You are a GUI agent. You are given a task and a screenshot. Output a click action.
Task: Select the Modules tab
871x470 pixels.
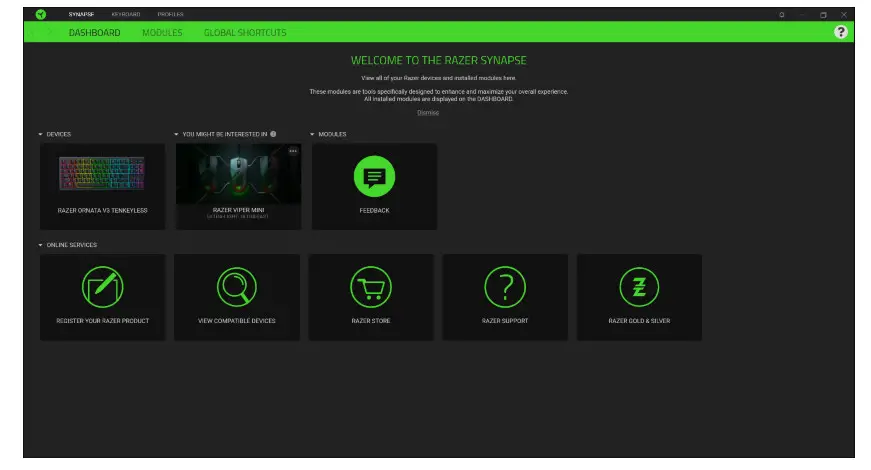162,33
